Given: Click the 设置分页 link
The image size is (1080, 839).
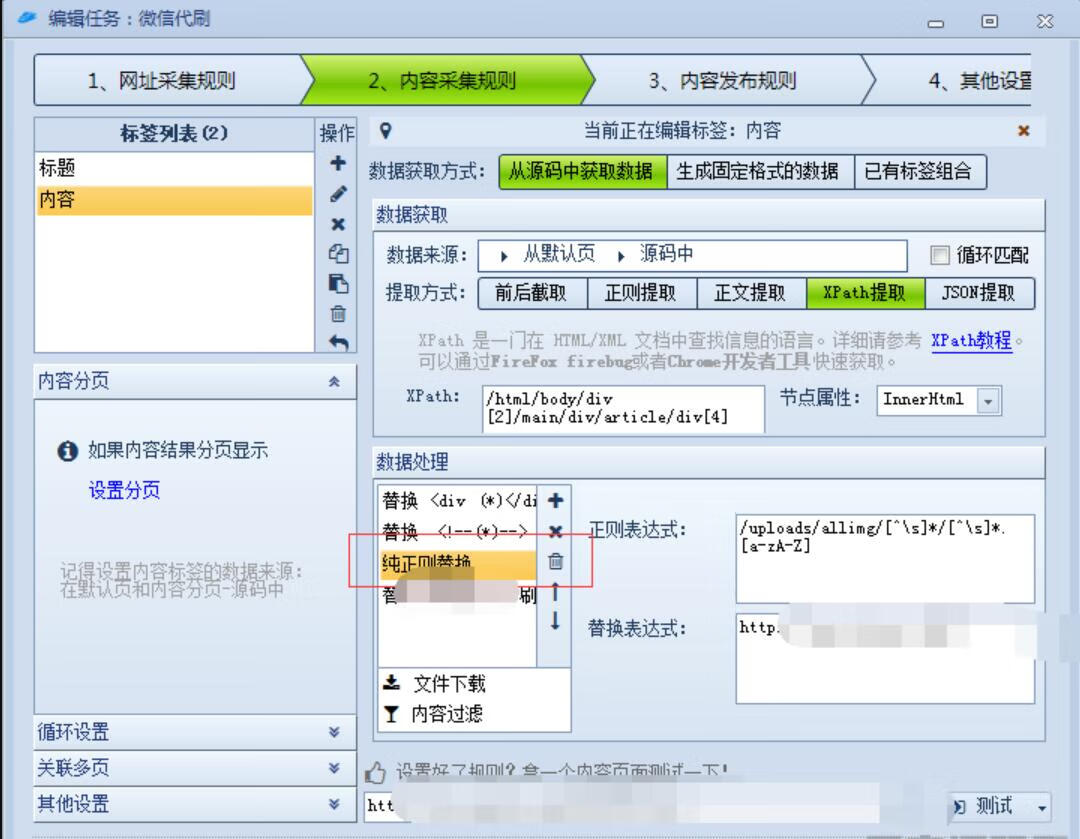Looking at the screenshot, I should coord(125,490).
